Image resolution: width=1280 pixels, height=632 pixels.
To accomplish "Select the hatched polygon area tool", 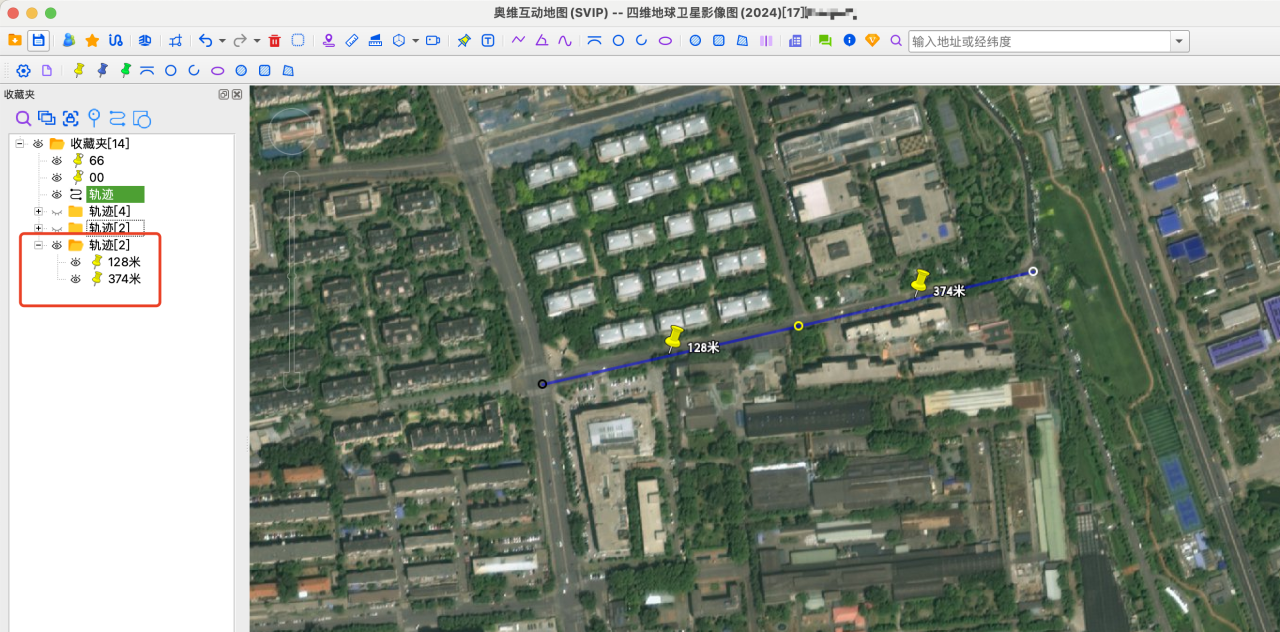I will pos(743,41).
